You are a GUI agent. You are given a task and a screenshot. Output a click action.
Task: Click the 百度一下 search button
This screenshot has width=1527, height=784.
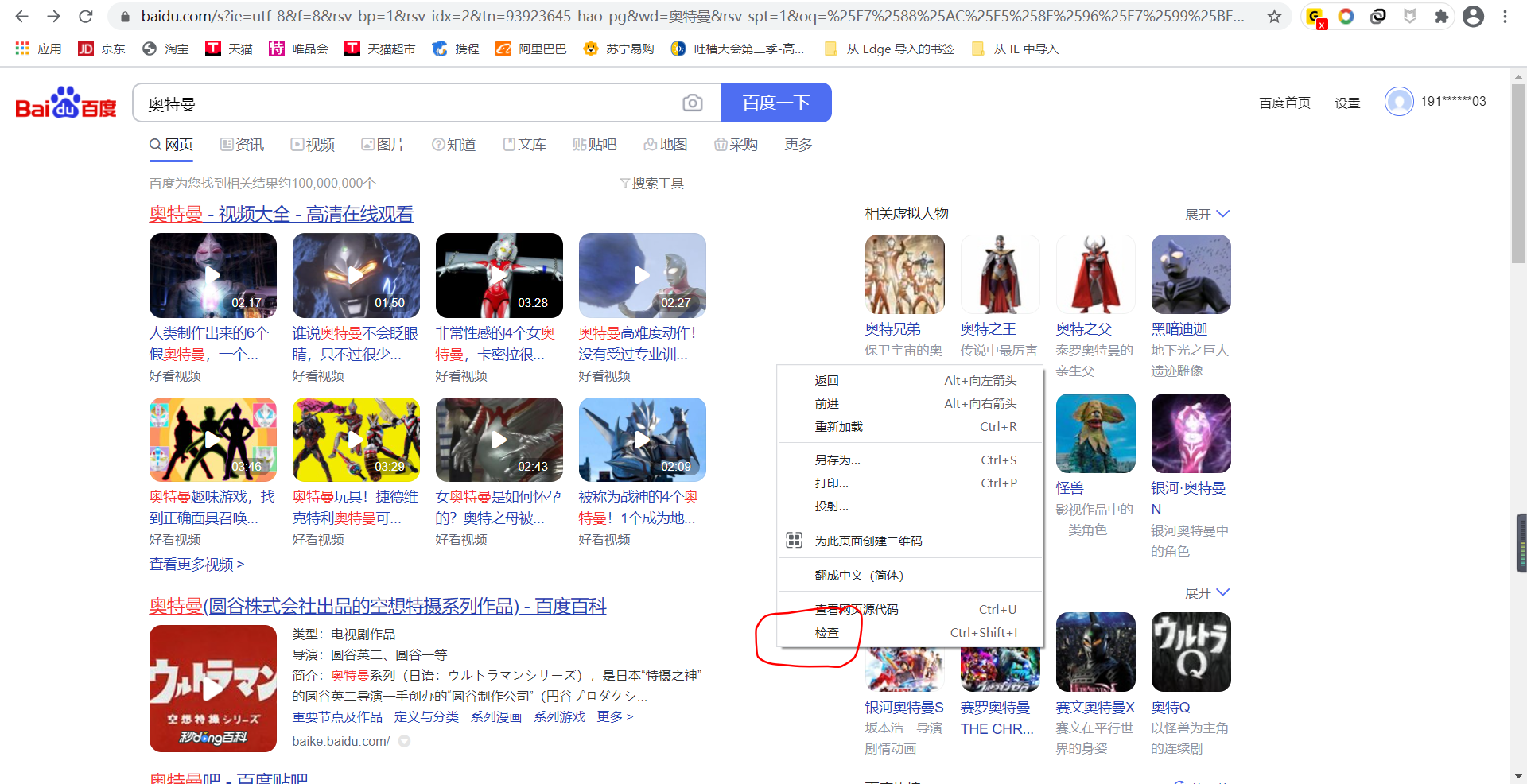(x=776, y=103)
